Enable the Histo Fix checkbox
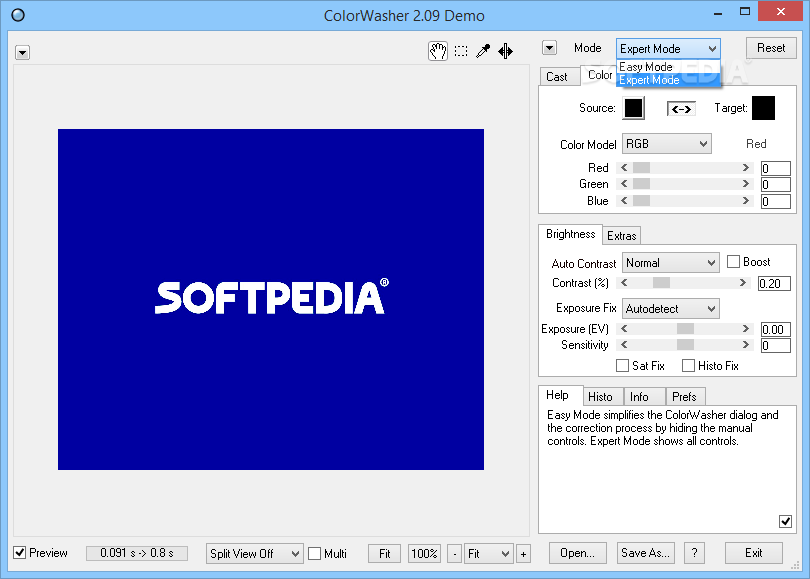Viewport: 810px width, 579px height. click(x=688, y=366)
